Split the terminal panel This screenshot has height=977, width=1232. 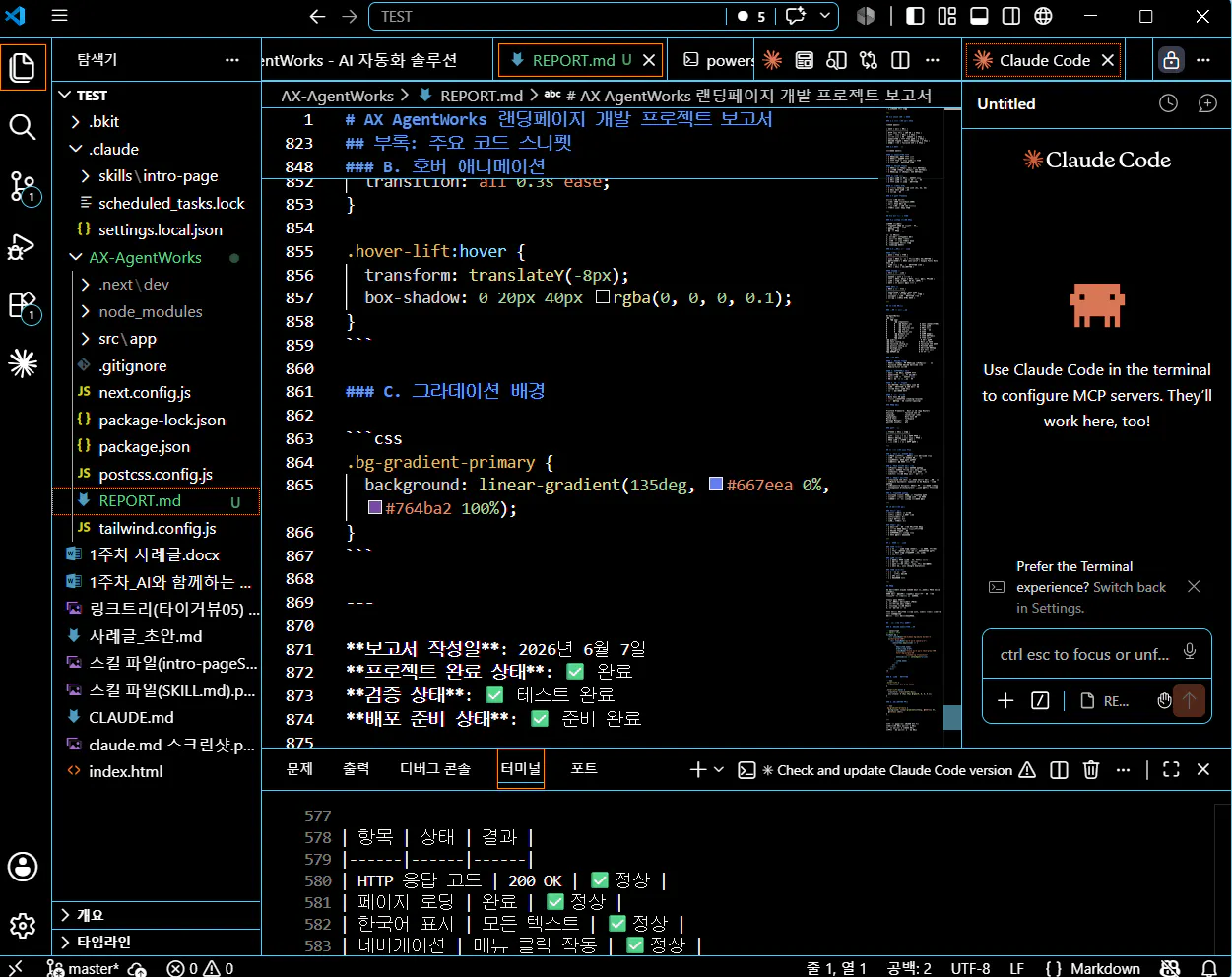pos(1059,770)
